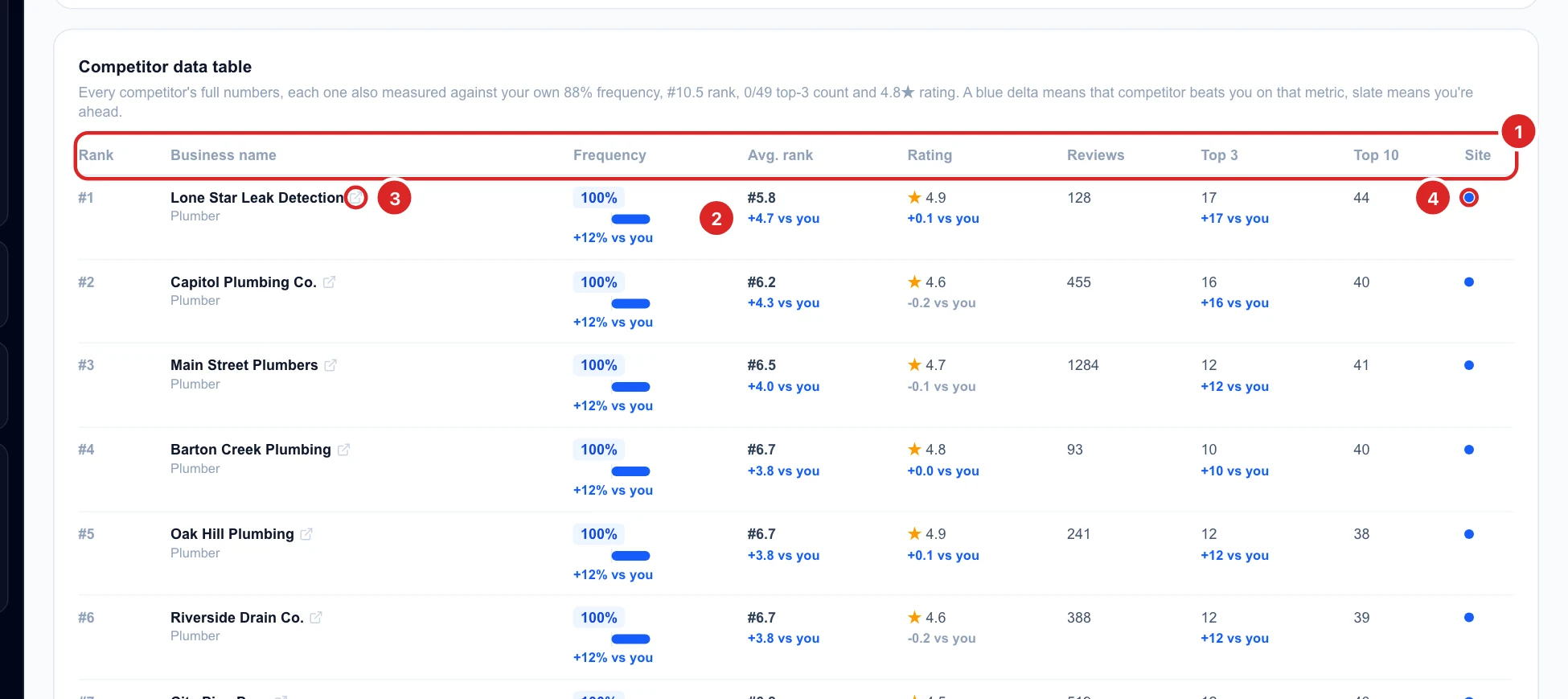
Task: Open external link icon beside Riverside Drain Co.
Action: pos(316,617)
